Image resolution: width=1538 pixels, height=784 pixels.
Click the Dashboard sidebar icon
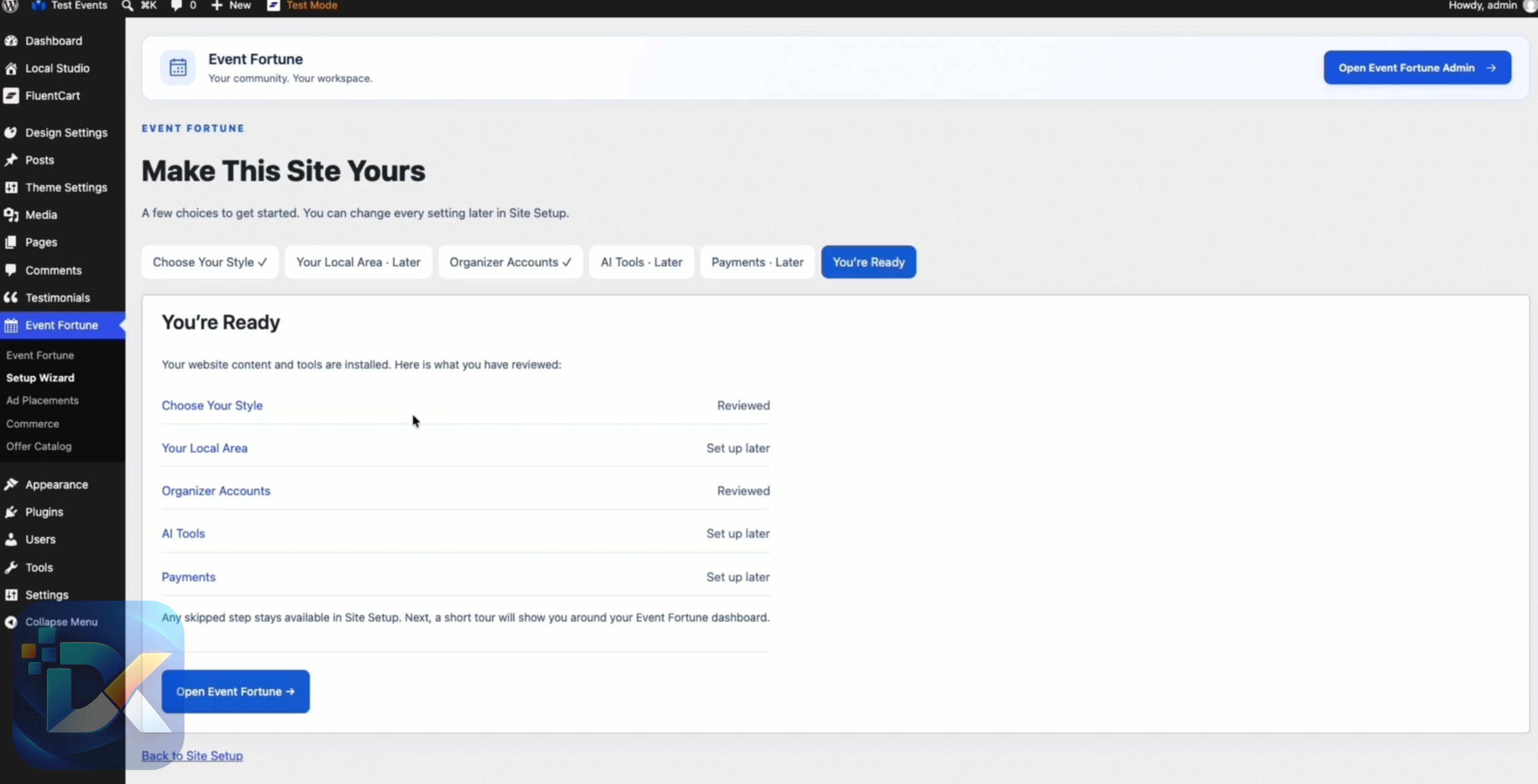[11, 40]
